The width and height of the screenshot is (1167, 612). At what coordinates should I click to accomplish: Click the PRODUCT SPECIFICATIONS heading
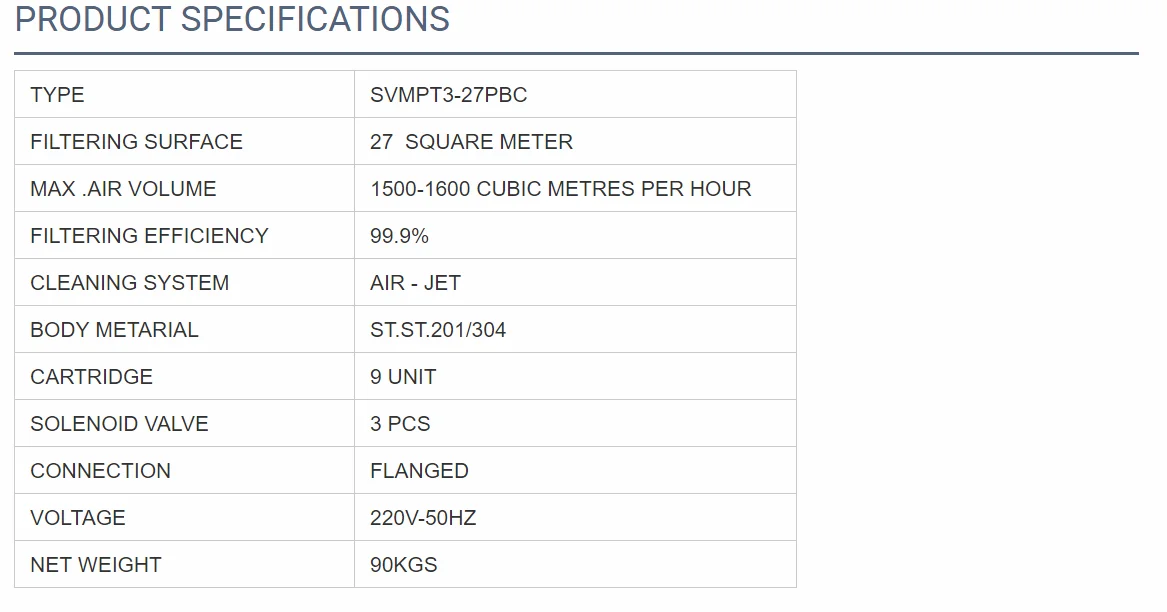(x=232, y=19)
